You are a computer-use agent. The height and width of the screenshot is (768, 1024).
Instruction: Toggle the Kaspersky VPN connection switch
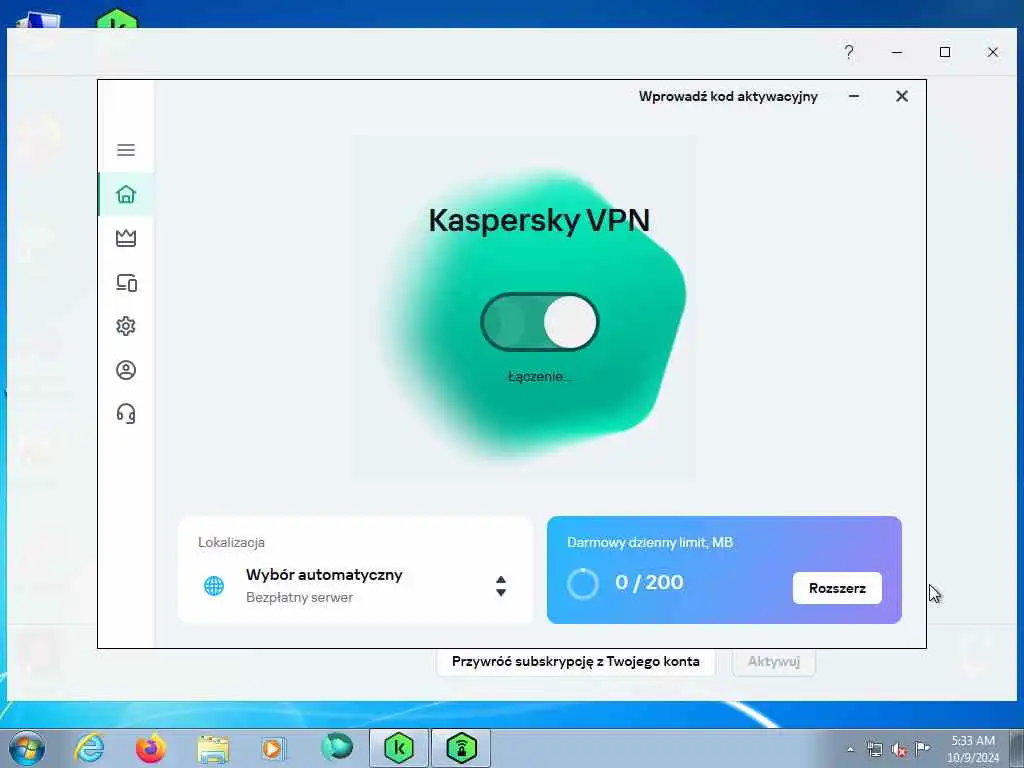pyautogui.click(x=539, y=322)
